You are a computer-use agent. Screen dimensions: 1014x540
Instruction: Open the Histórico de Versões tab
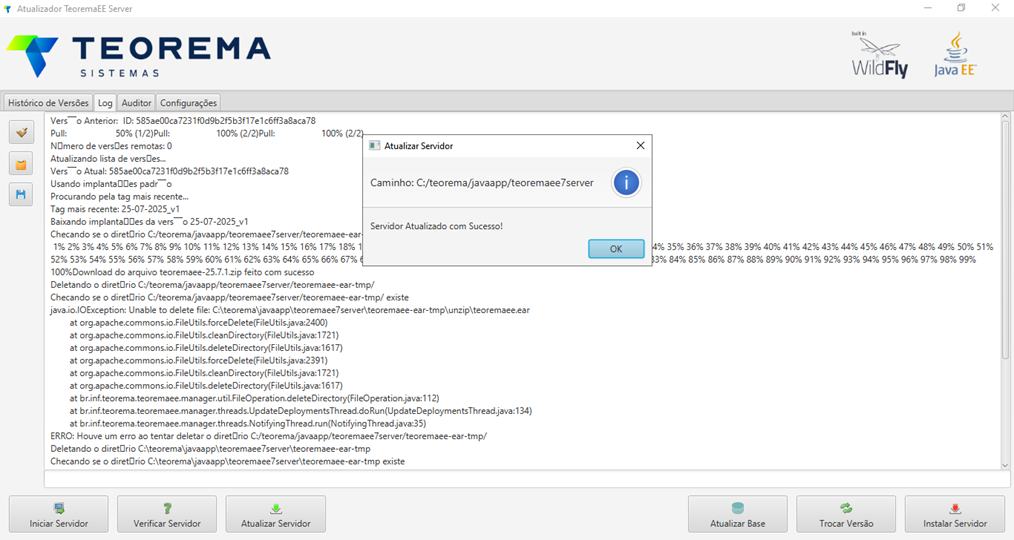48,103
